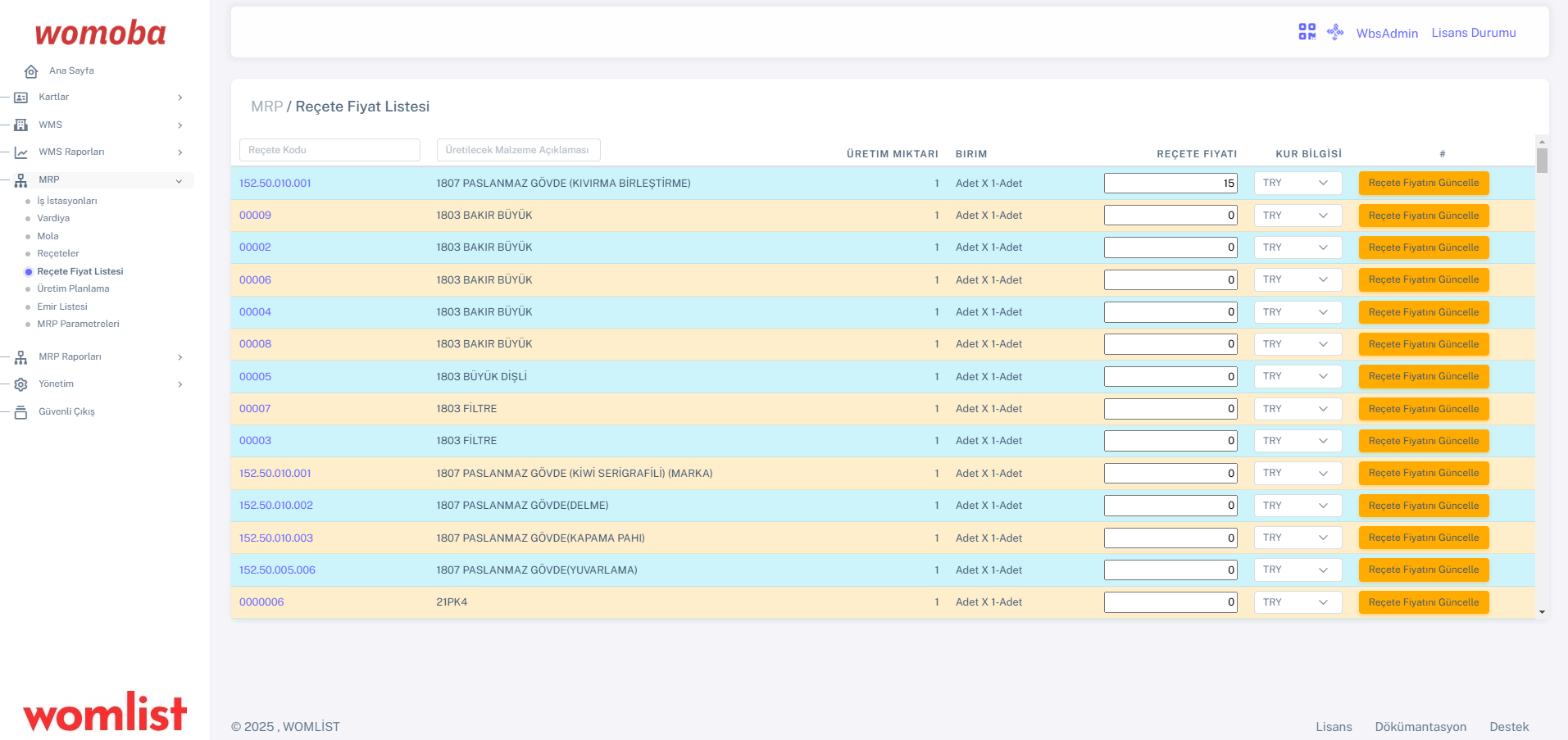
Task: Click the WMS Raporları chart icon
Action: [21, 152]
